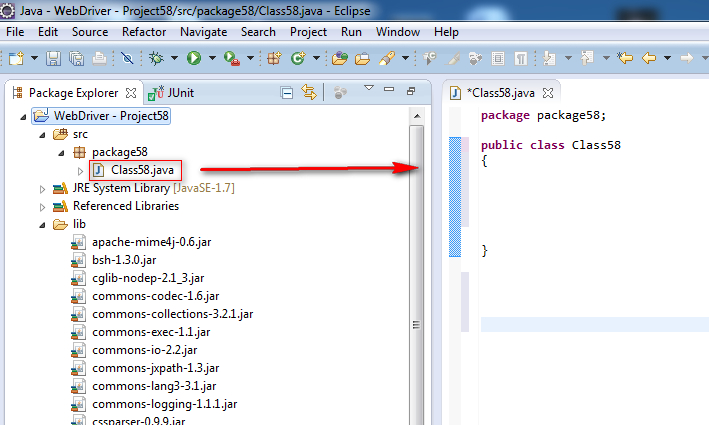The height and width of the screenshot is (425, 709).
Task: Open the Debug configurations dropdown arrow
Action: click(x=174, y=58)
